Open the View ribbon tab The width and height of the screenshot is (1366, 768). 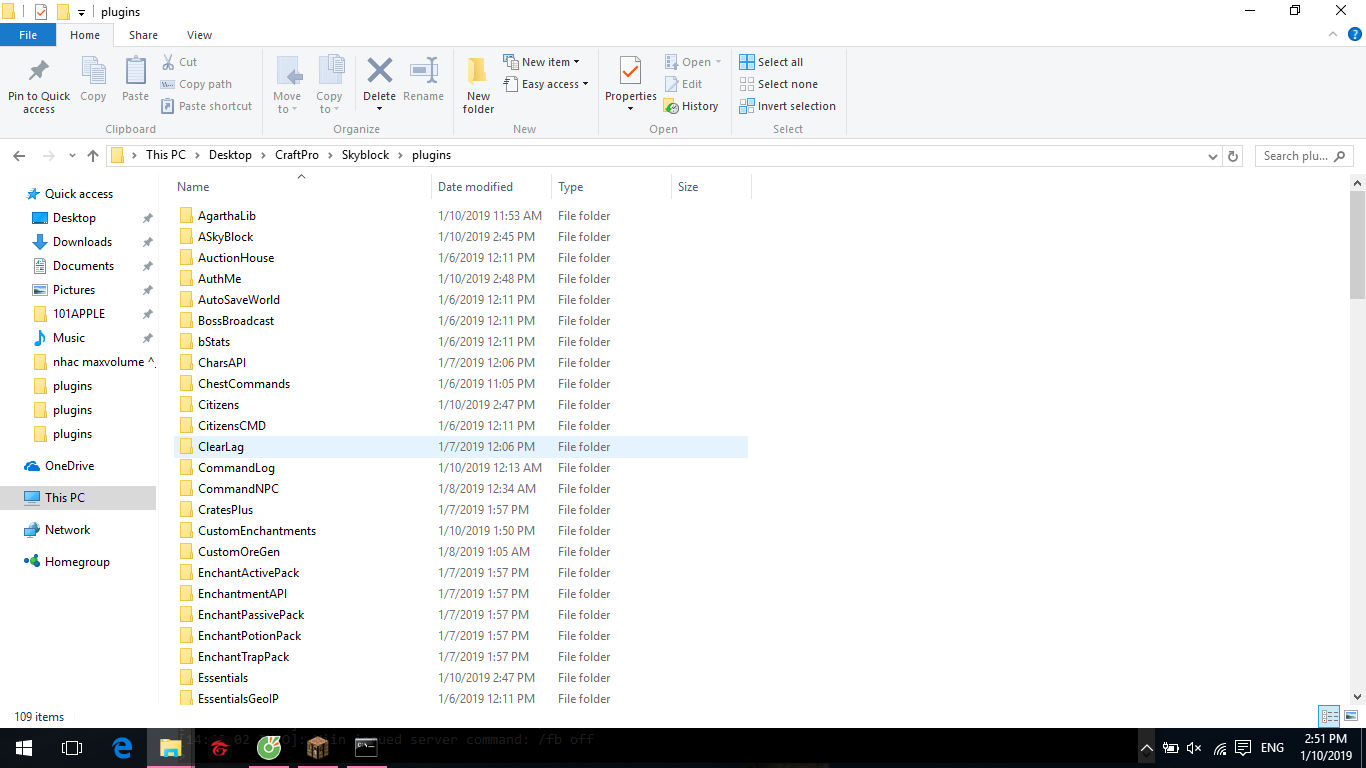coord(199,35)
